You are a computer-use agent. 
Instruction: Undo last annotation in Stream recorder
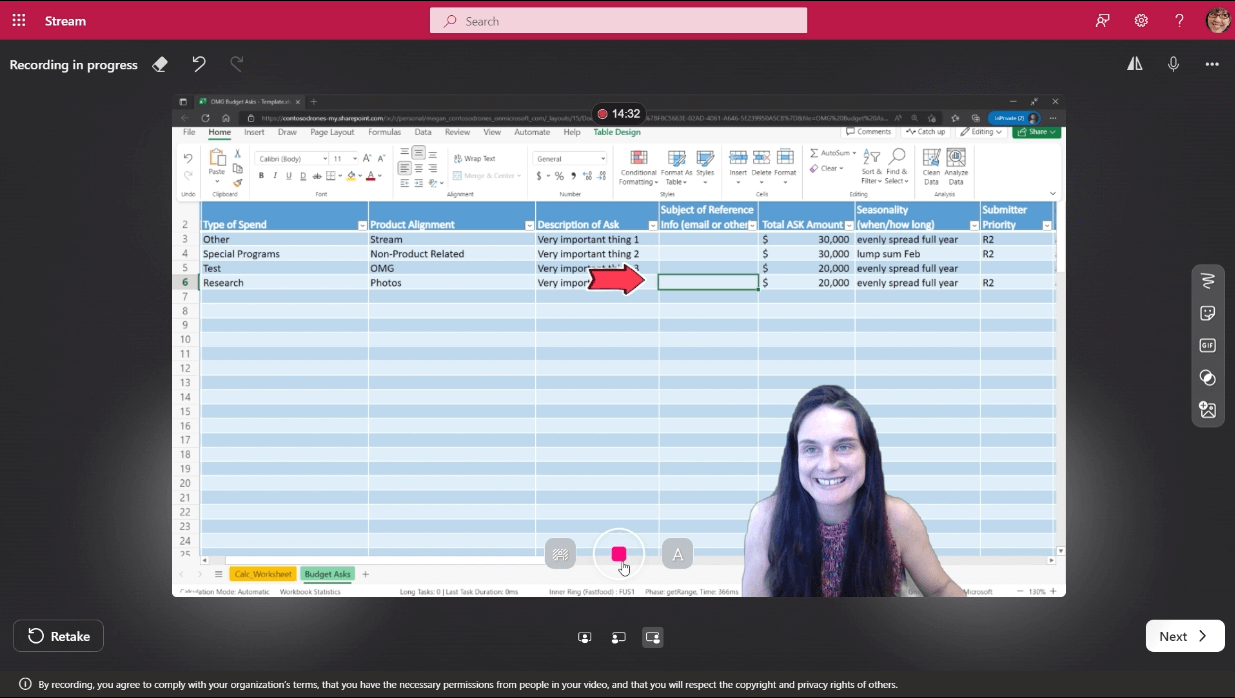(199, 64)
